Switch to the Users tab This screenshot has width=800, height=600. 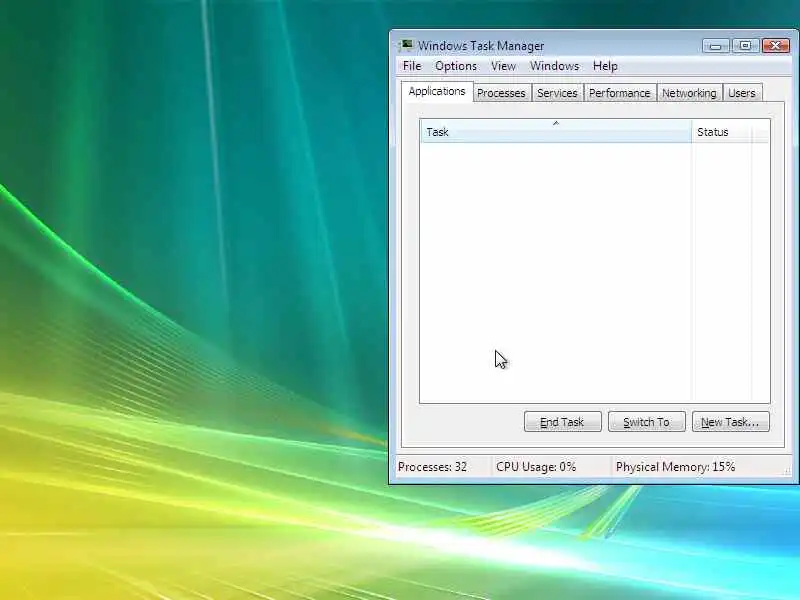coord(742,93)
